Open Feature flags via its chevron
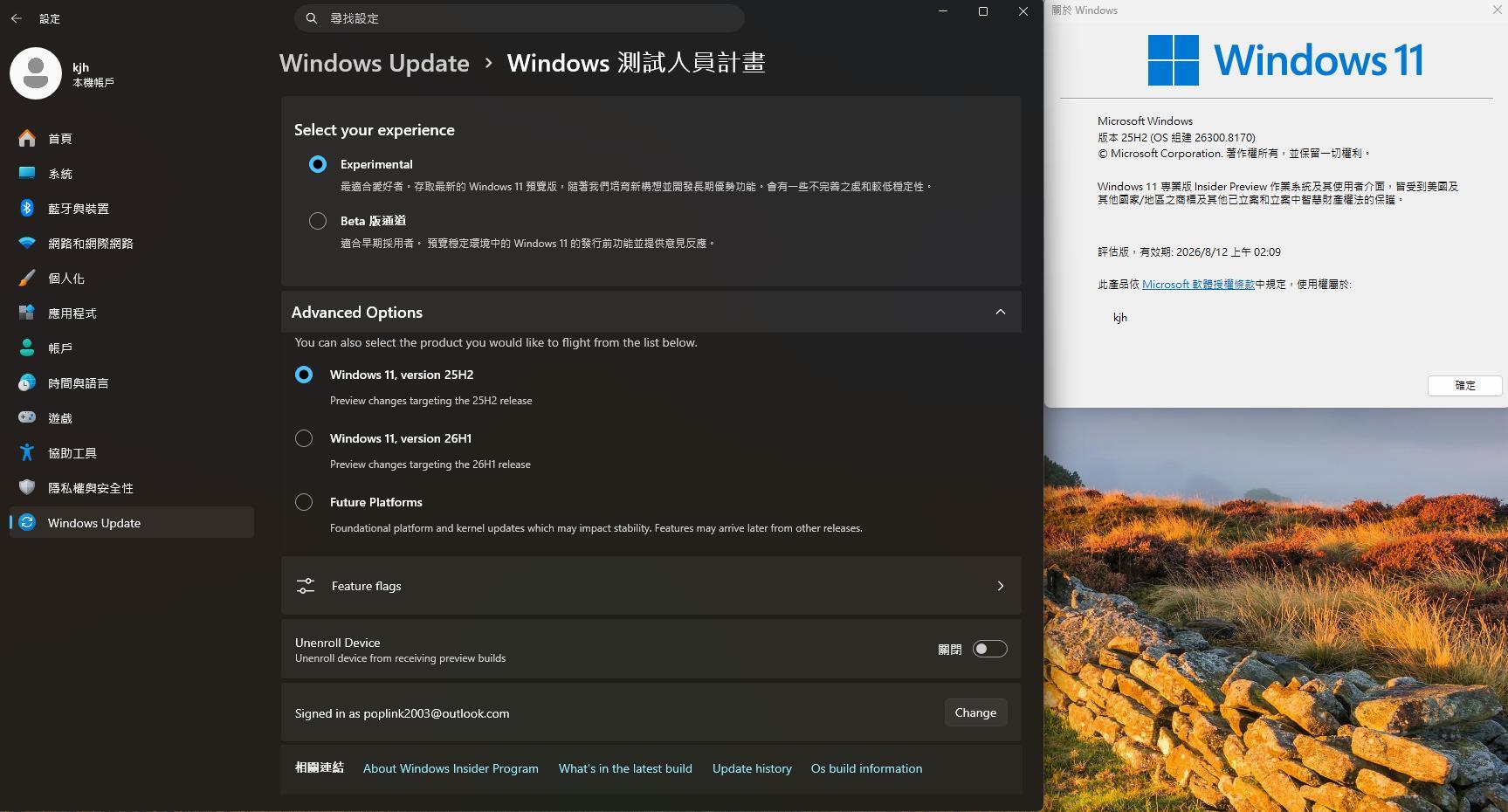Image resolution: width=1508 pixels, height=812 pixels. 1001,586
